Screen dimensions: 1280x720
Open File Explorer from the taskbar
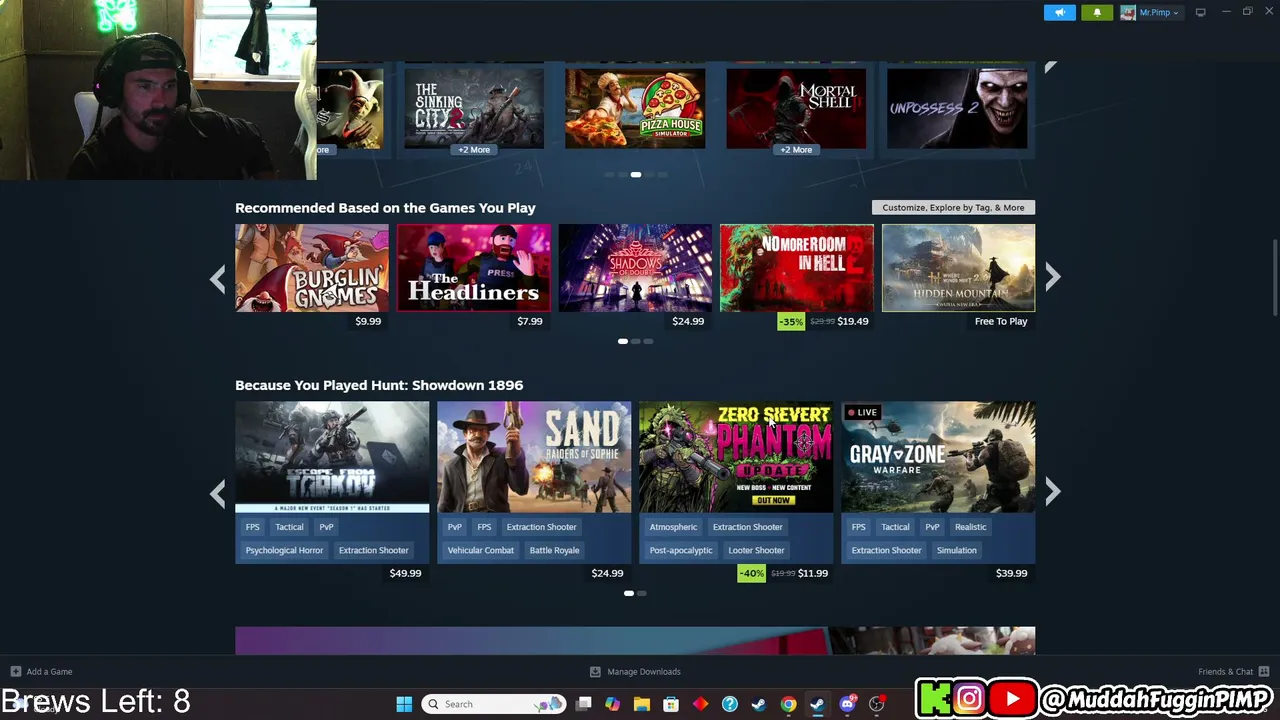click(x=642, y=704)
